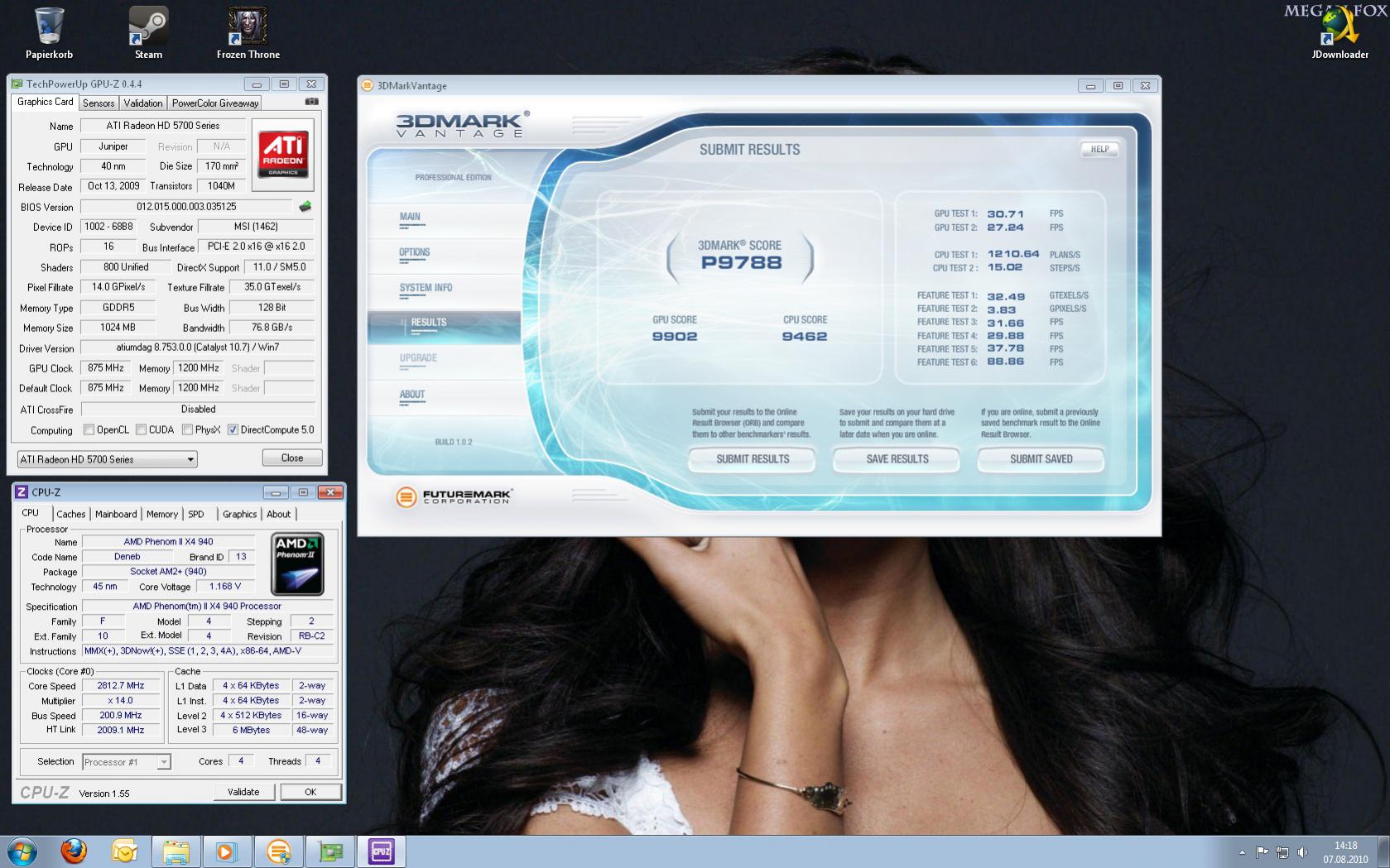Open the PowerColor Giveaway tab
Screen dimensions: 1390x868
215,103
